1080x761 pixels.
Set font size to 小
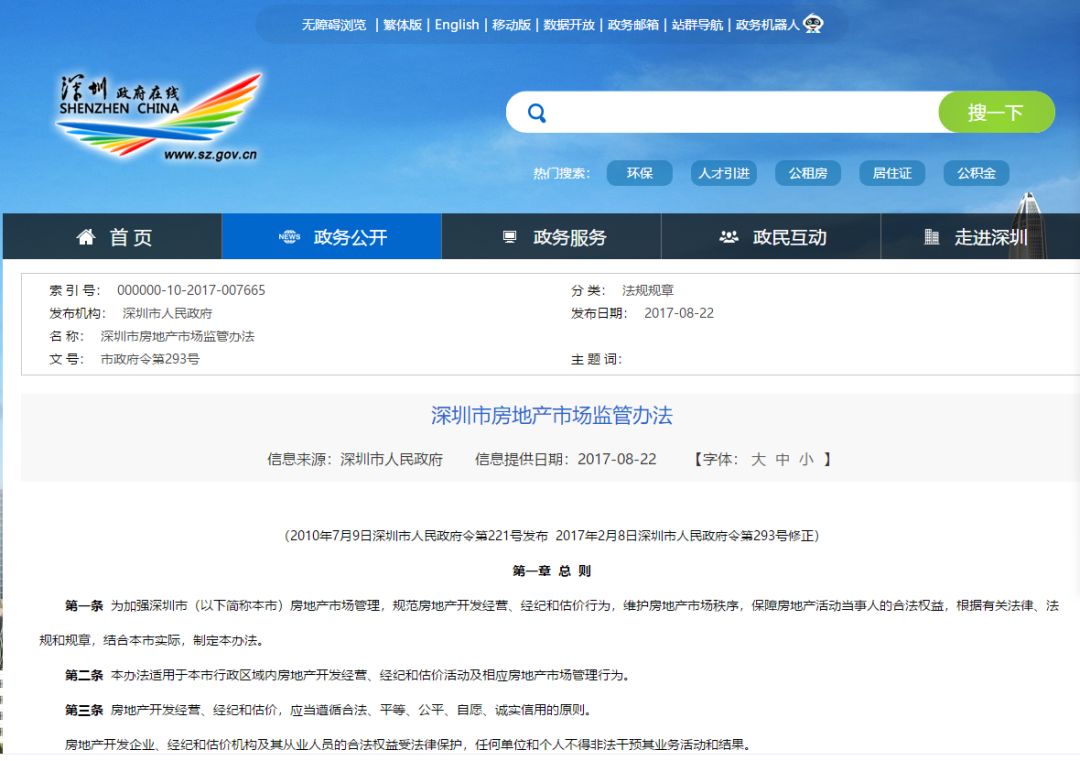[807, 459]
